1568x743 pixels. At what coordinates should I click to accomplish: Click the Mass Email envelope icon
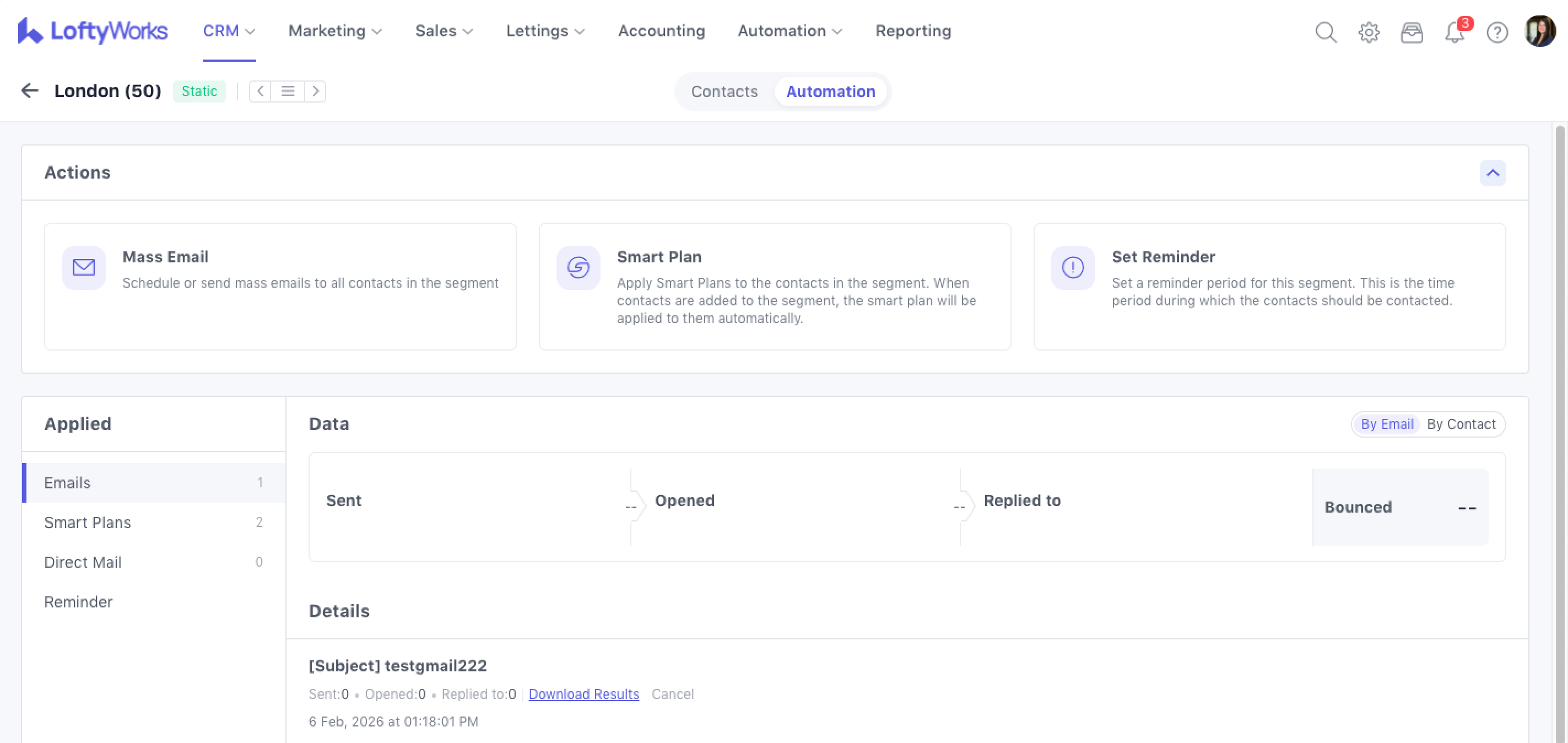pos(83,267)
